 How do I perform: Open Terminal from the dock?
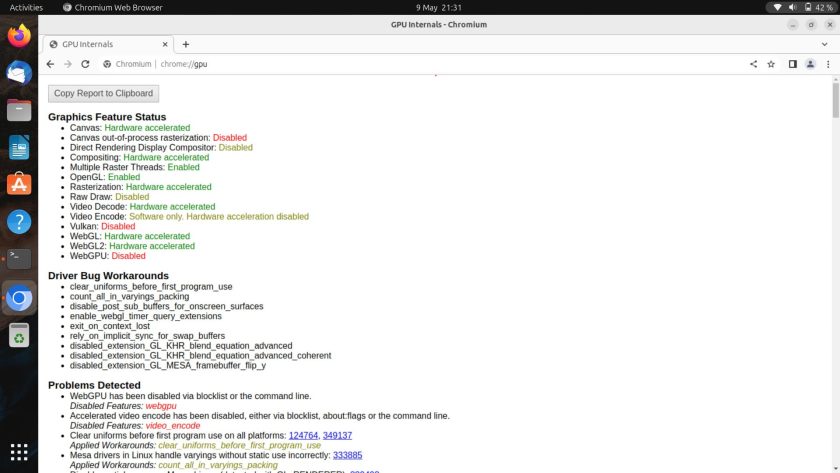coord(19,259)
